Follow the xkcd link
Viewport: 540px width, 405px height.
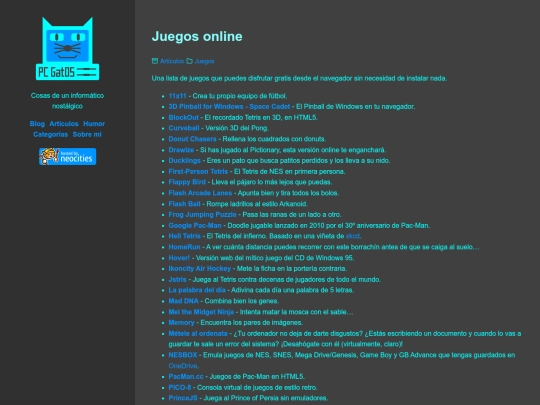click(x=353, y=236)
